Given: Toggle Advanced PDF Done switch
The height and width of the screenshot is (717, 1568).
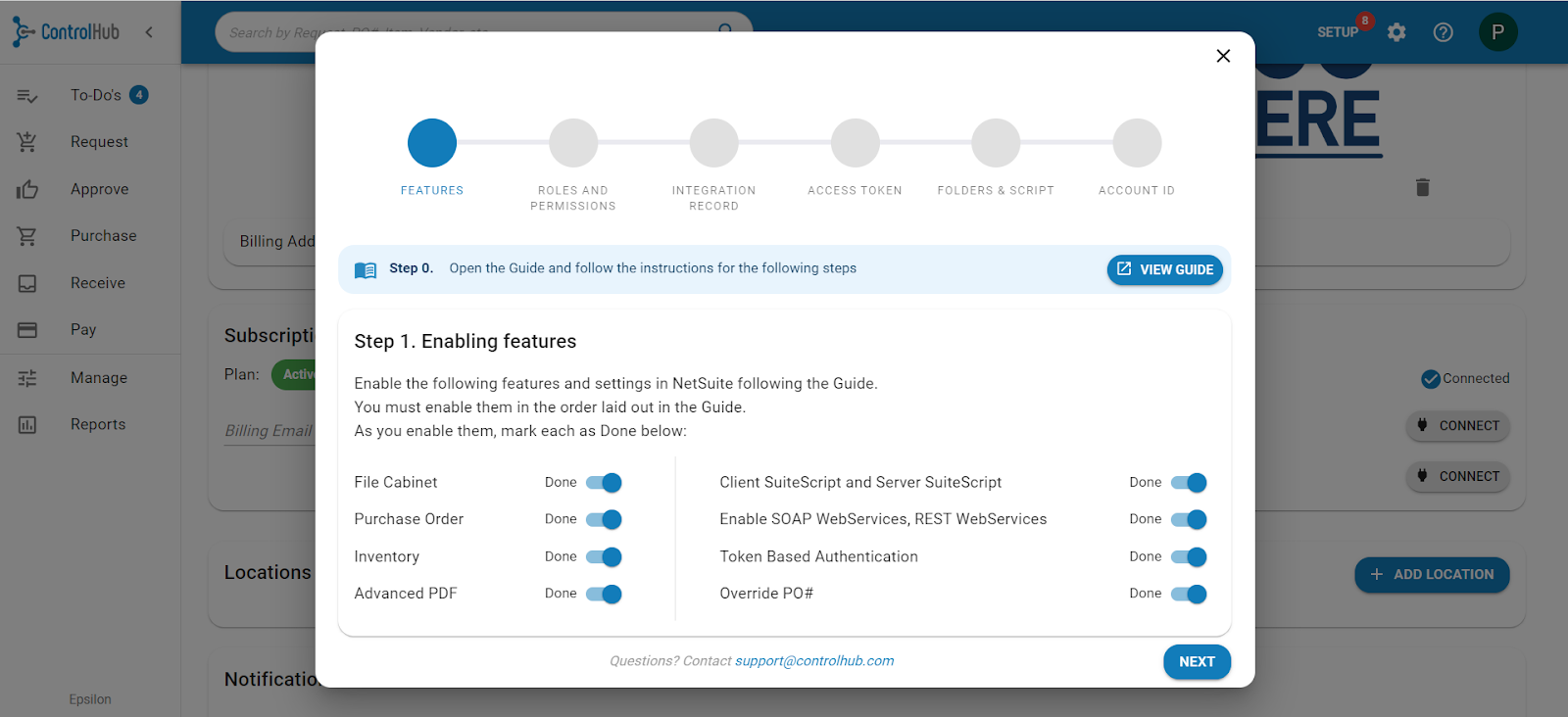Looking at the screenshot, I should pos(604,594).
